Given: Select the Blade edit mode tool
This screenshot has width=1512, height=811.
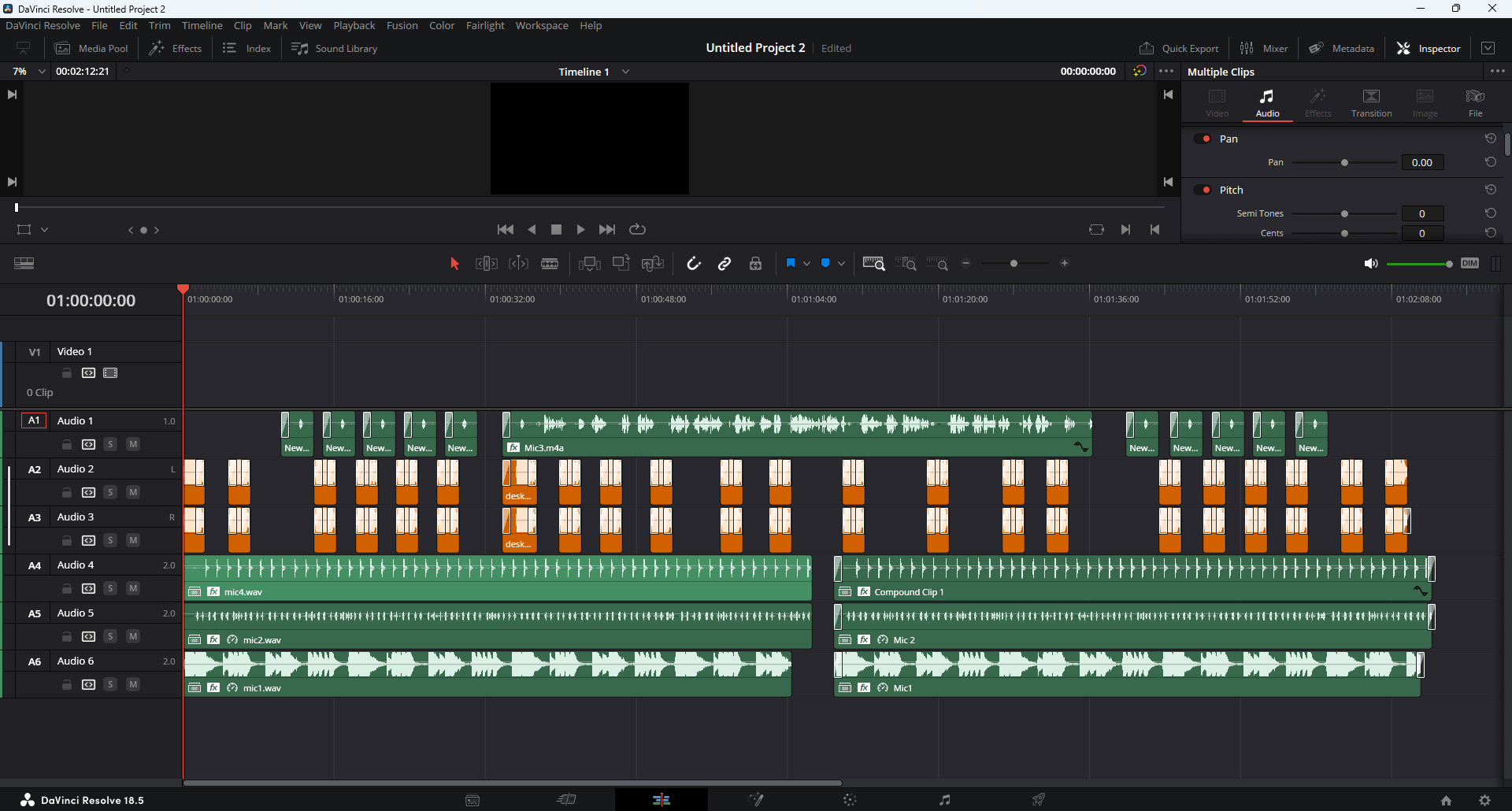Looking at the screenshot, I should click(x=550, y=264).
